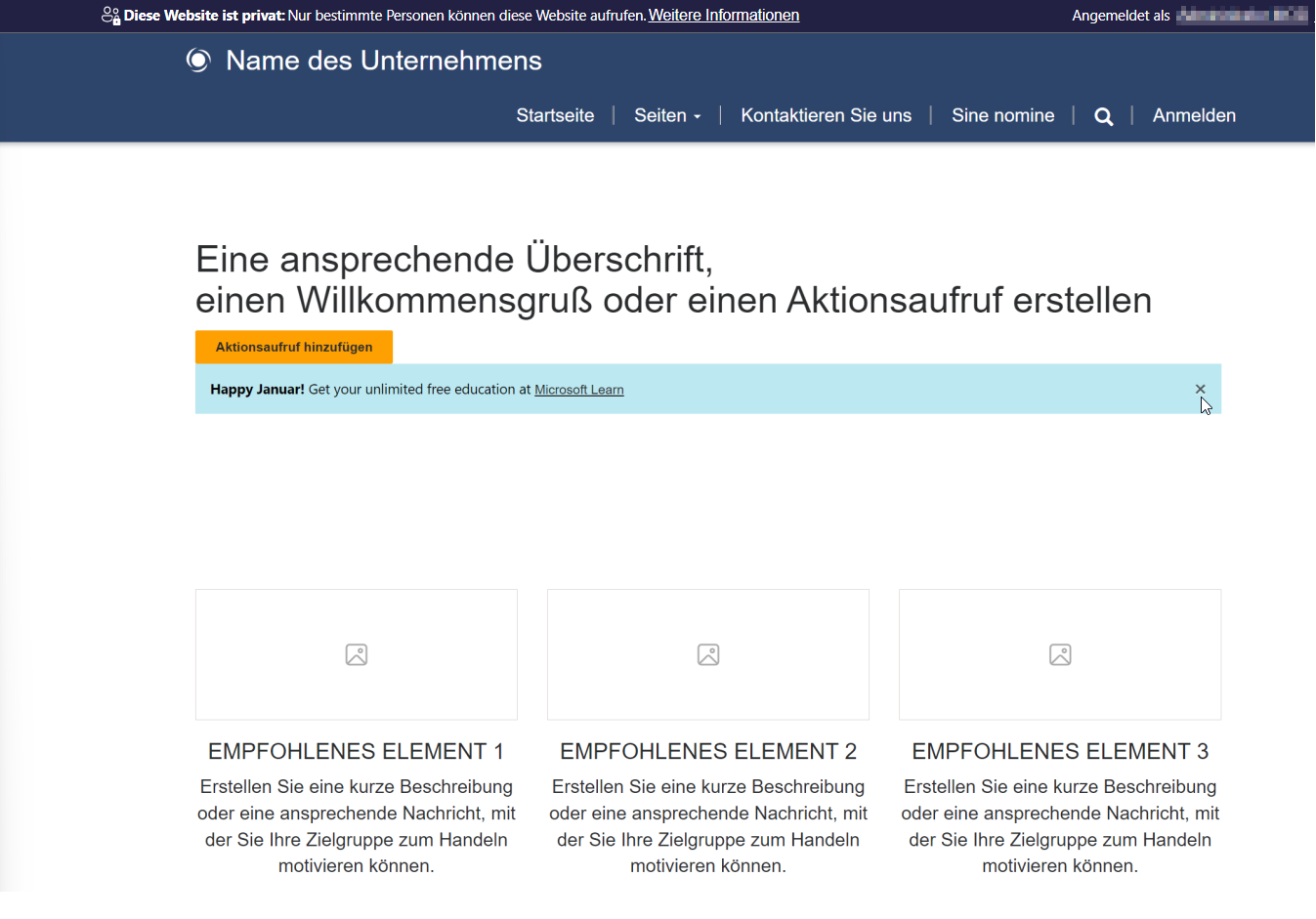1316x919 pixels.
Task: Click the Eine ansprechende Überschrift headline
Action: tap(673, 279)
